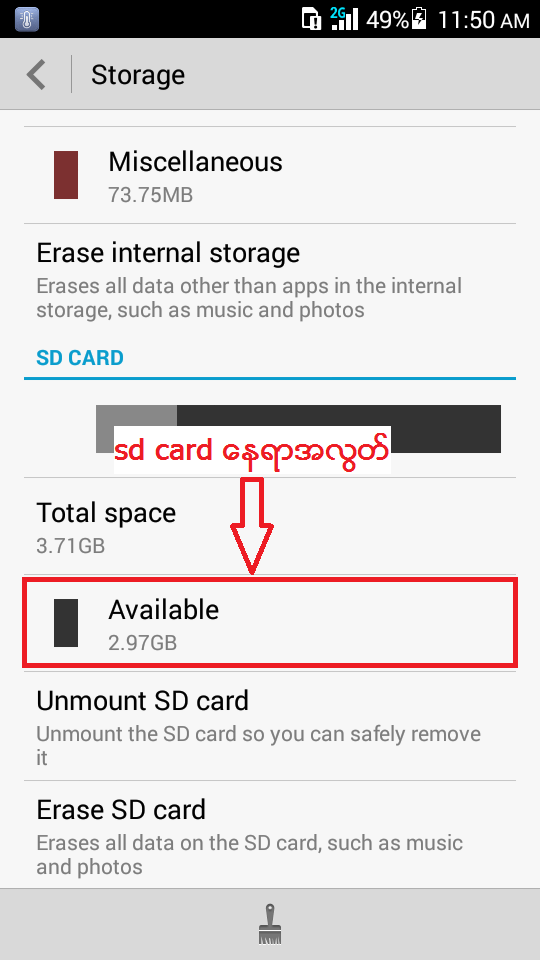Tap the 11:50 AM clock
This screenshot has width=540, height=960.
tap(483, 20)
